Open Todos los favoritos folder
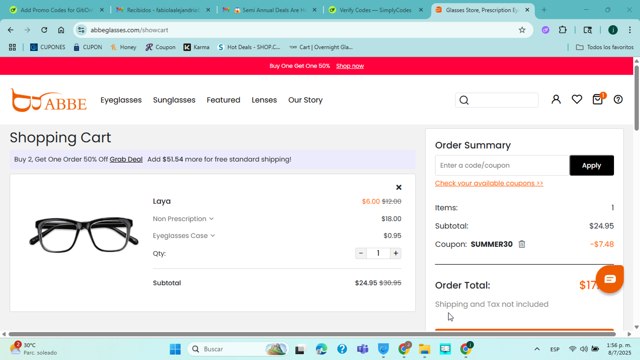Viewport: 640px width, 360px height. (604, 47)
